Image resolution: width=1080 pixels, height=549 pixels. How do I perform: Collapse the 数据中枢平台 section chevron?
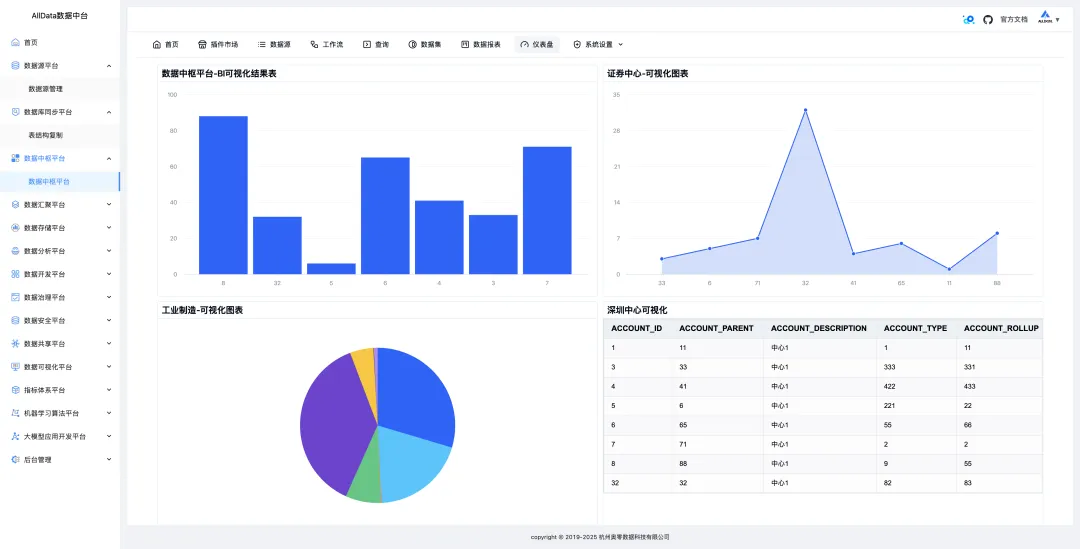(x=109, y=158)
